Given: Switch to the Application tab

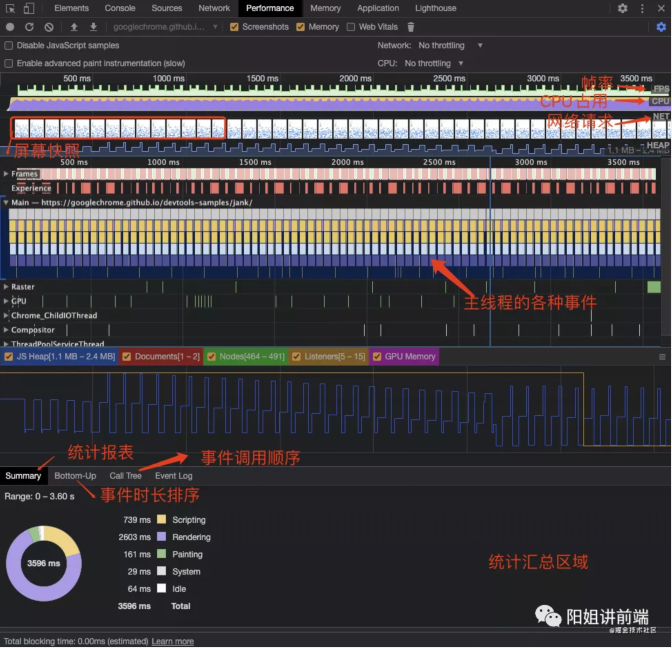Looking at the screenshot, I should click(x=378, y=8).
